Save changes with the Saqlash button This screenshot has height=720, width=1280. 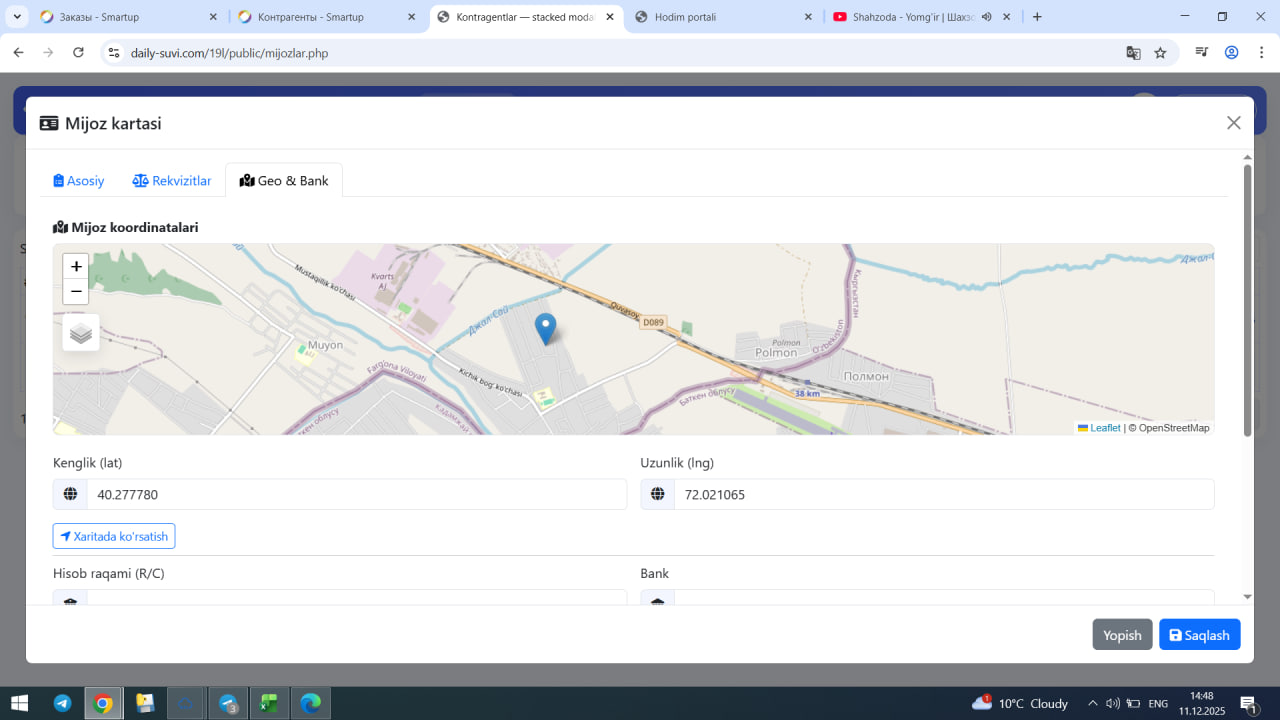[x=1199, y=635]
